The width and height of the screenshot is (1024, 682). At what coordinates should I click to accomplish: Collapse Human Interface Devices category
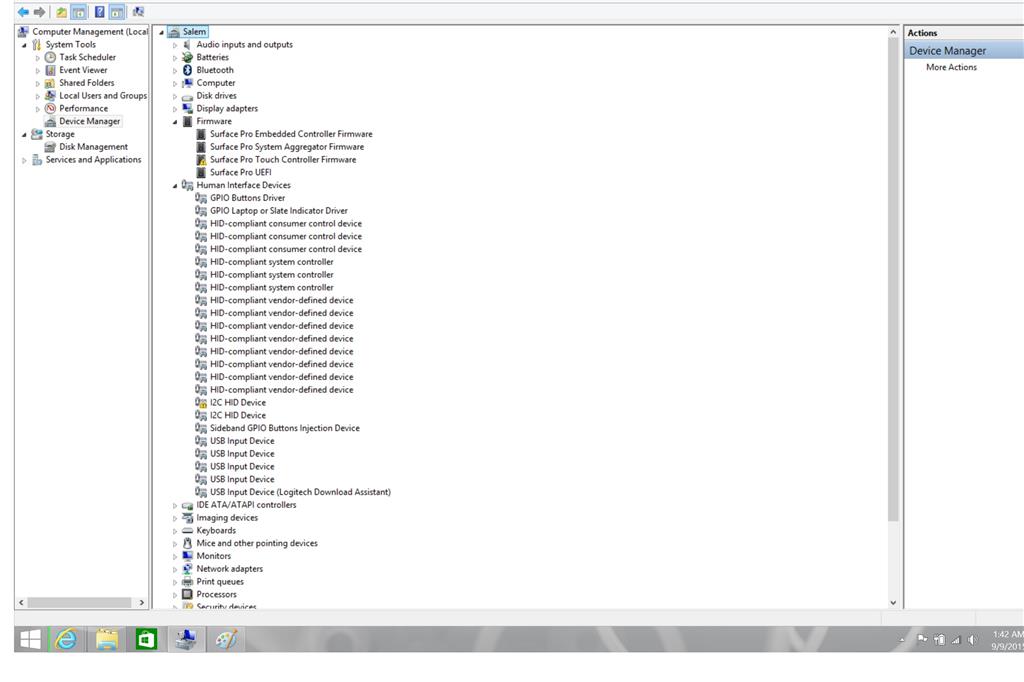(175, 186)
